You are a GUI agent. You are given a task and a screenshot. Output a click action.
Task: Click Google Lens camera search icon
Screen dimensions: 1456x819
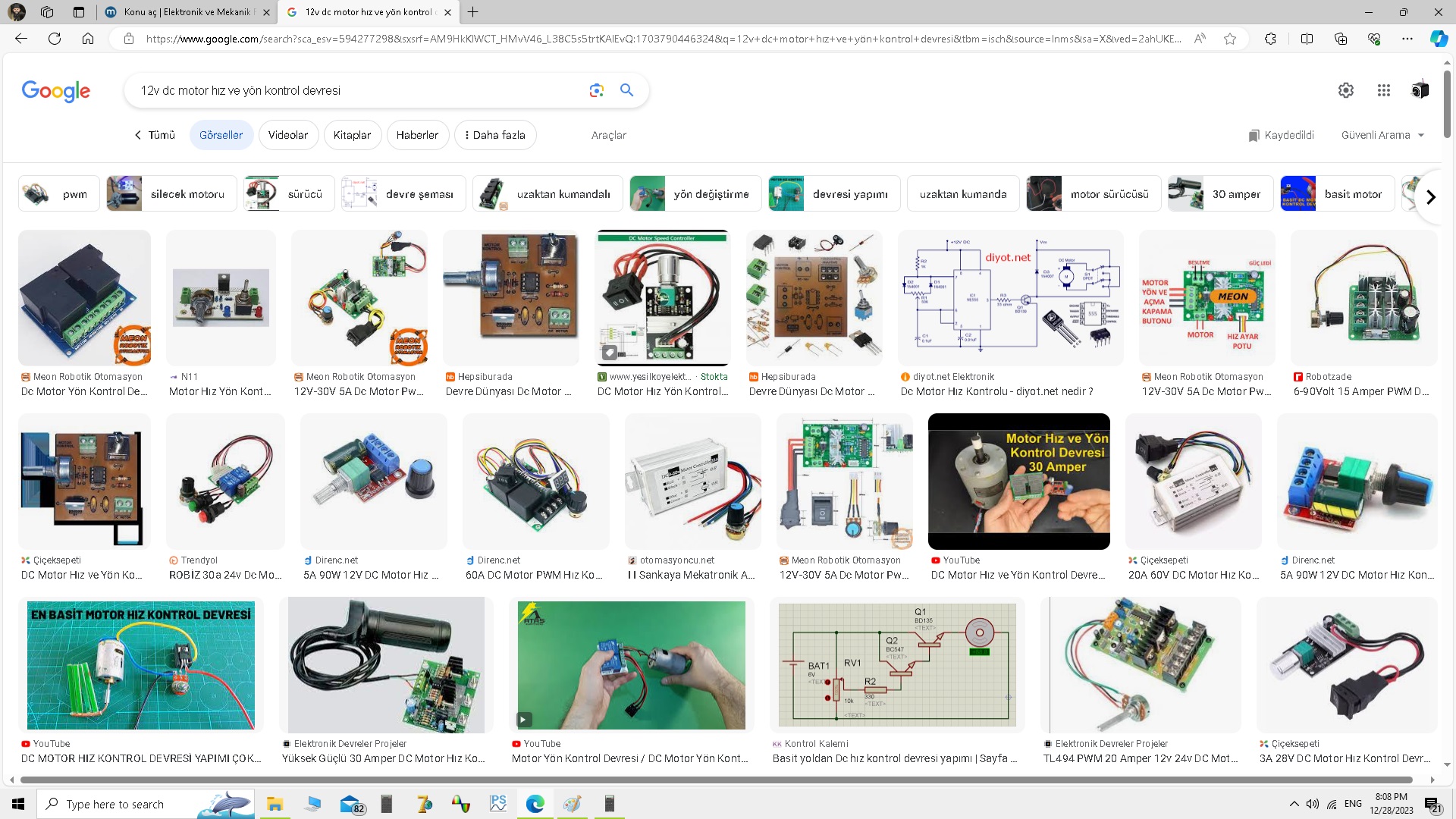(x=597, y=90)
